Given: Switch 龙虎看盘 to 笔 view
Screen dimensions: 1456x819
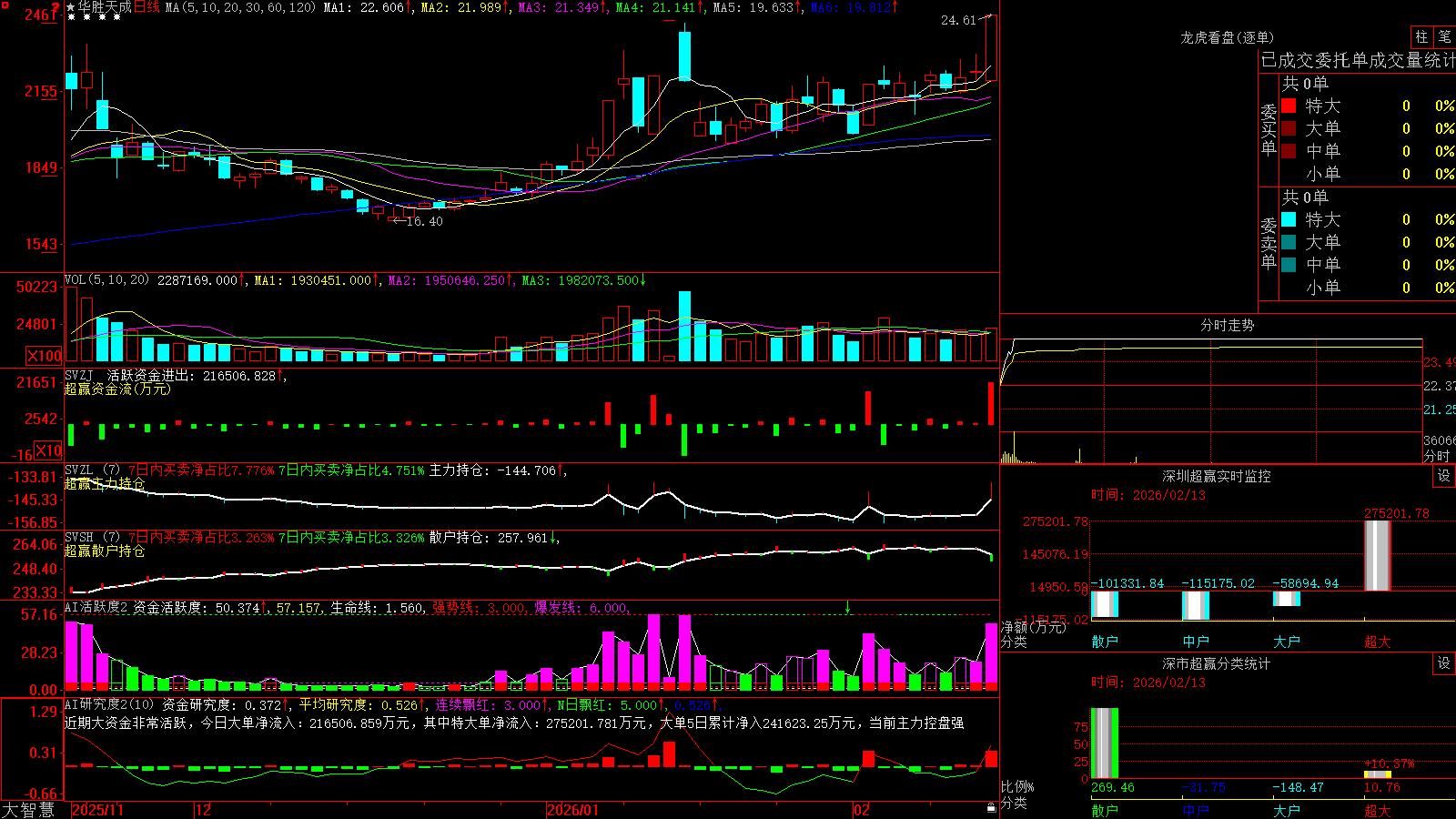Looking at the screenshot, I should [1444, 36].
